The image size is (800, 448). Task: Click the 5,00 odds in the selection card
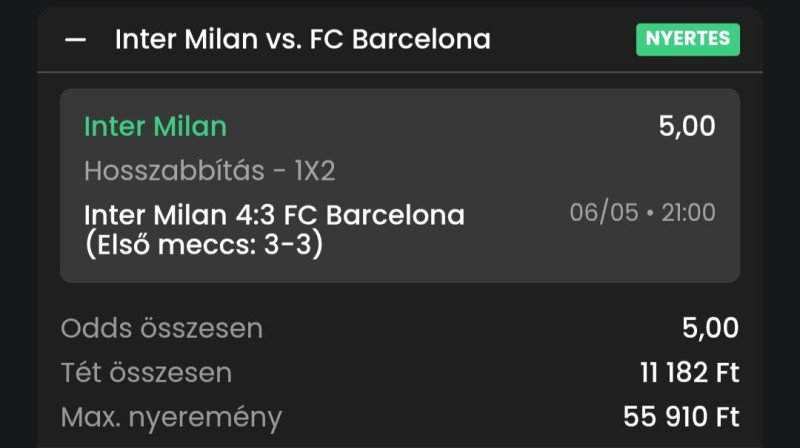pyautogui.click(x=687, y=126)
